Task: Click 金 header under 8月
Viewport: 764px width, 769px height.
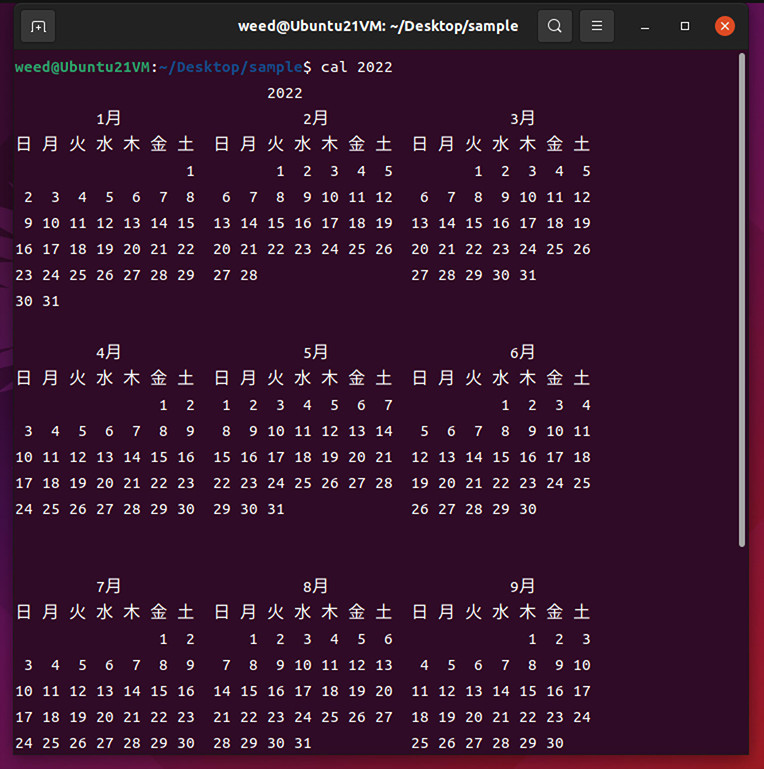Action: (x=357, y=612)
